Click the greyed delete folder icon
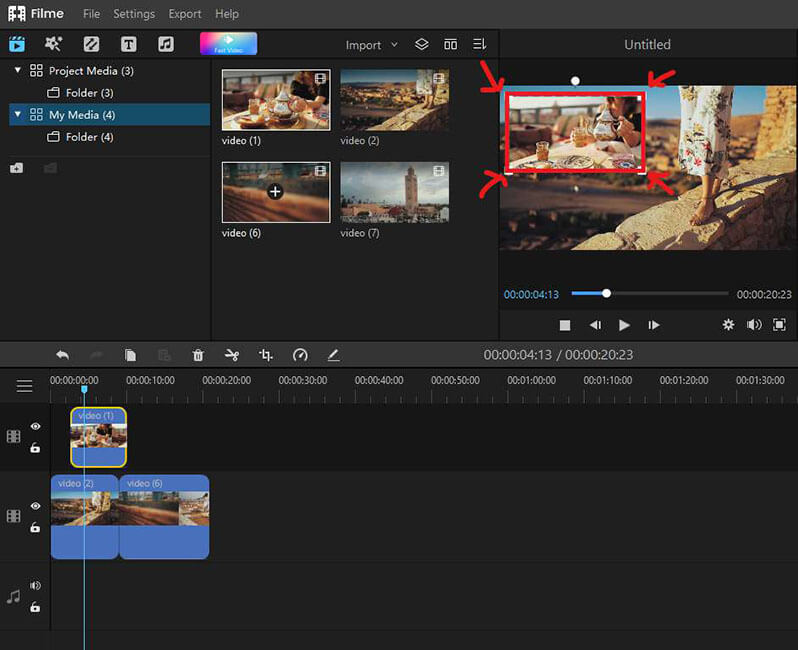The width and height of the screenshot is (798, 650). (50, 168)
